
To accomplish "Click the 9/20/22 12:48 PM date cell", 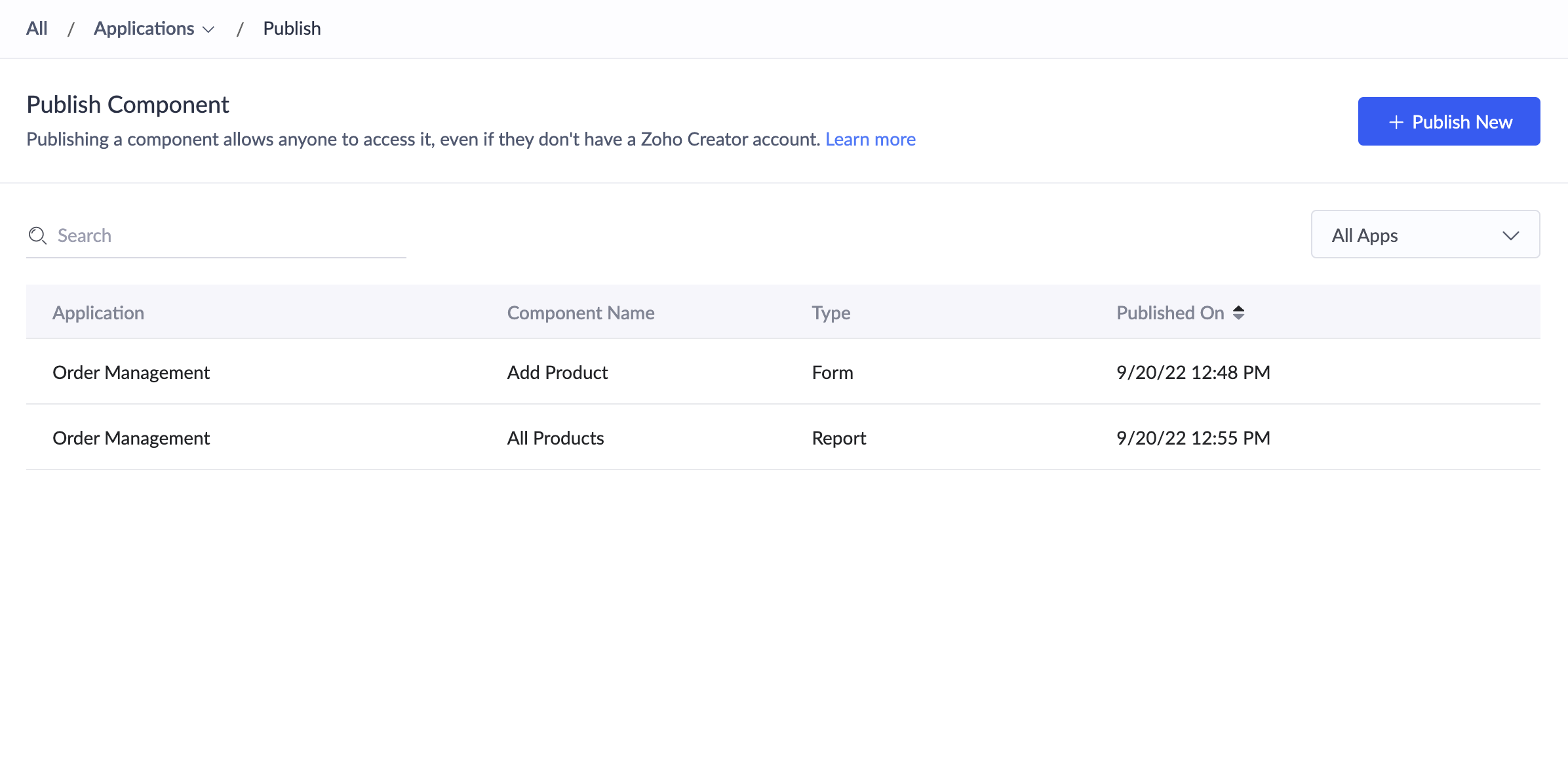I will (x=1193, y=372).
